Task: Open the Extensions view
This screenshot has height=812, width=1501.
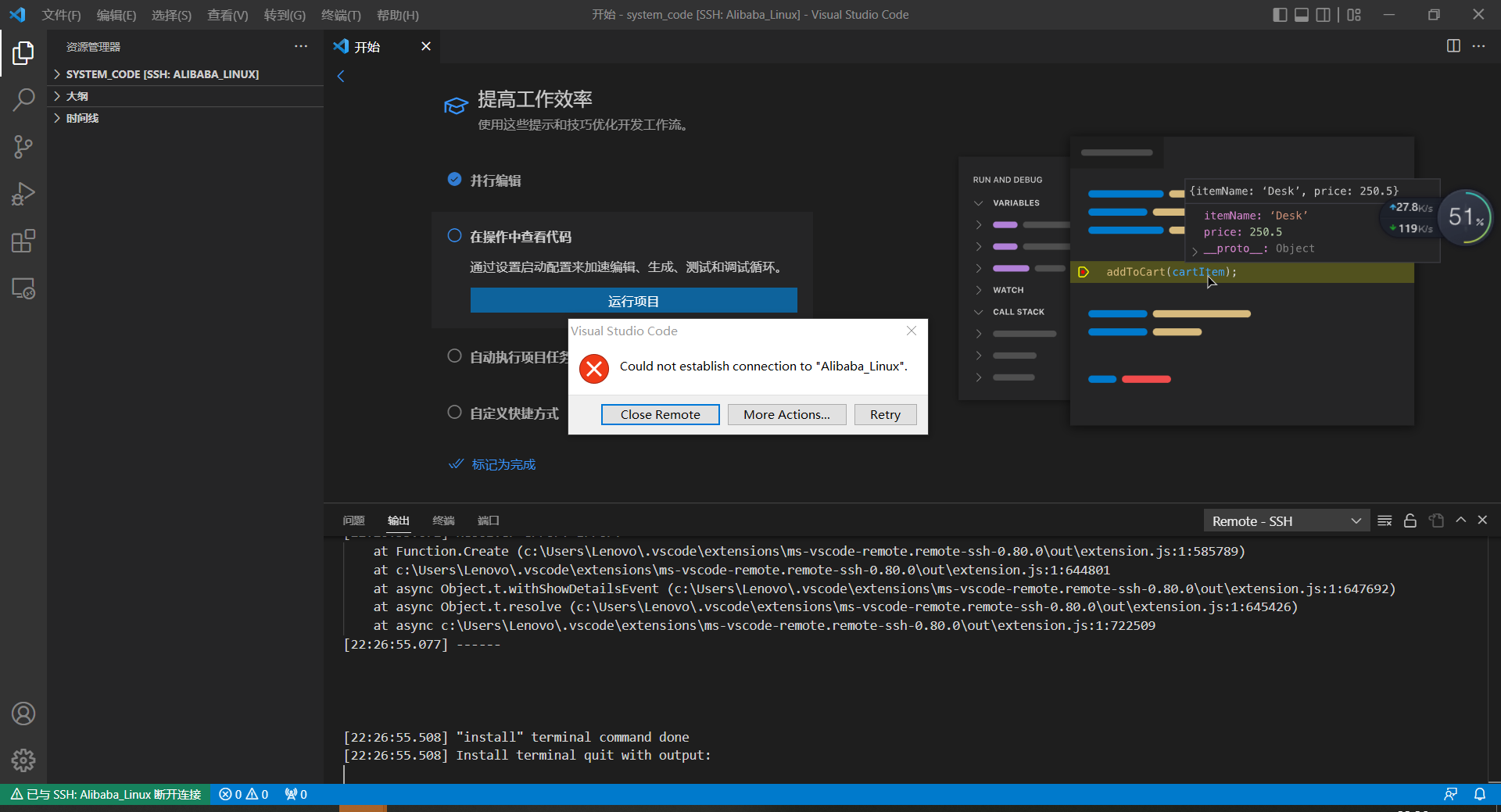Action: click(23, 241)
